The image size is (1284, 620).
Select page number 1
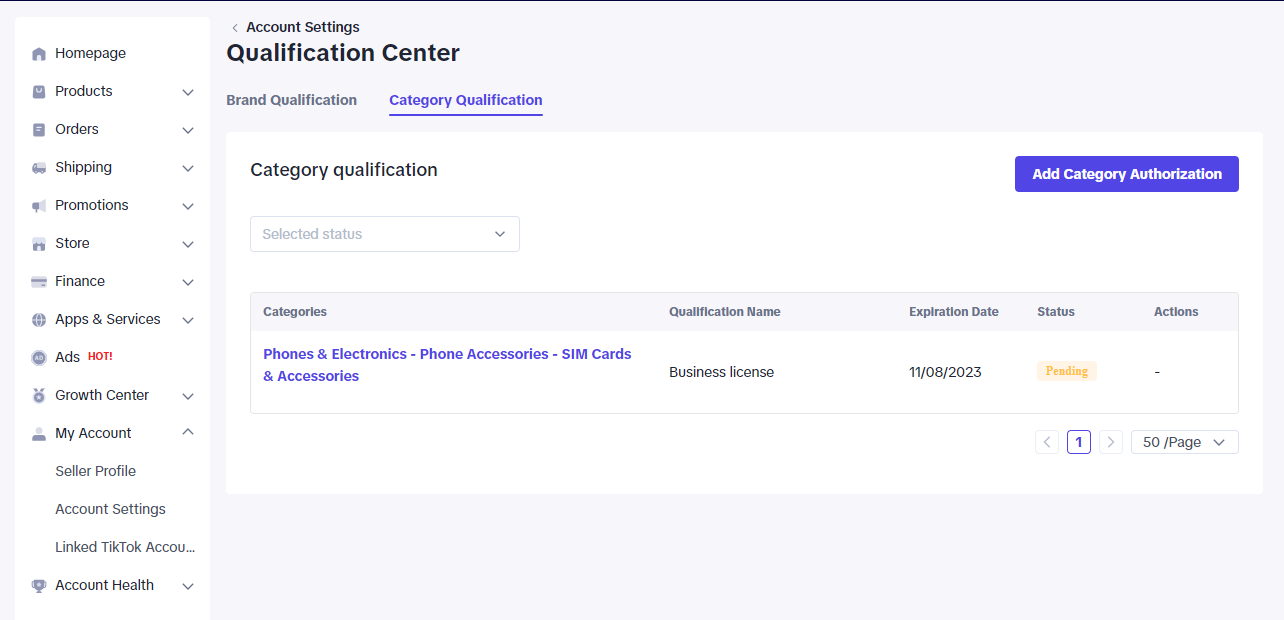click(1079, 442)
